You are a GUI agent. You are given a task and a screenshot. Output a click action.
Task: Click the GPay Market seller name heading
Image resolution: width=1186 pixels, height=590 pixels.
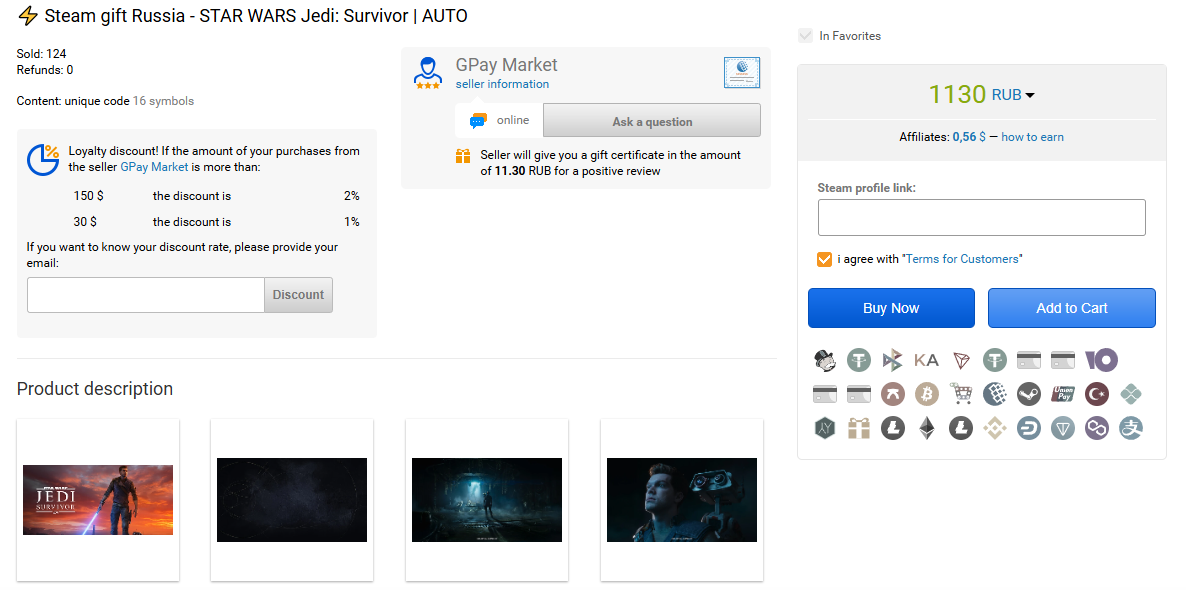click(x=506, y=64)
